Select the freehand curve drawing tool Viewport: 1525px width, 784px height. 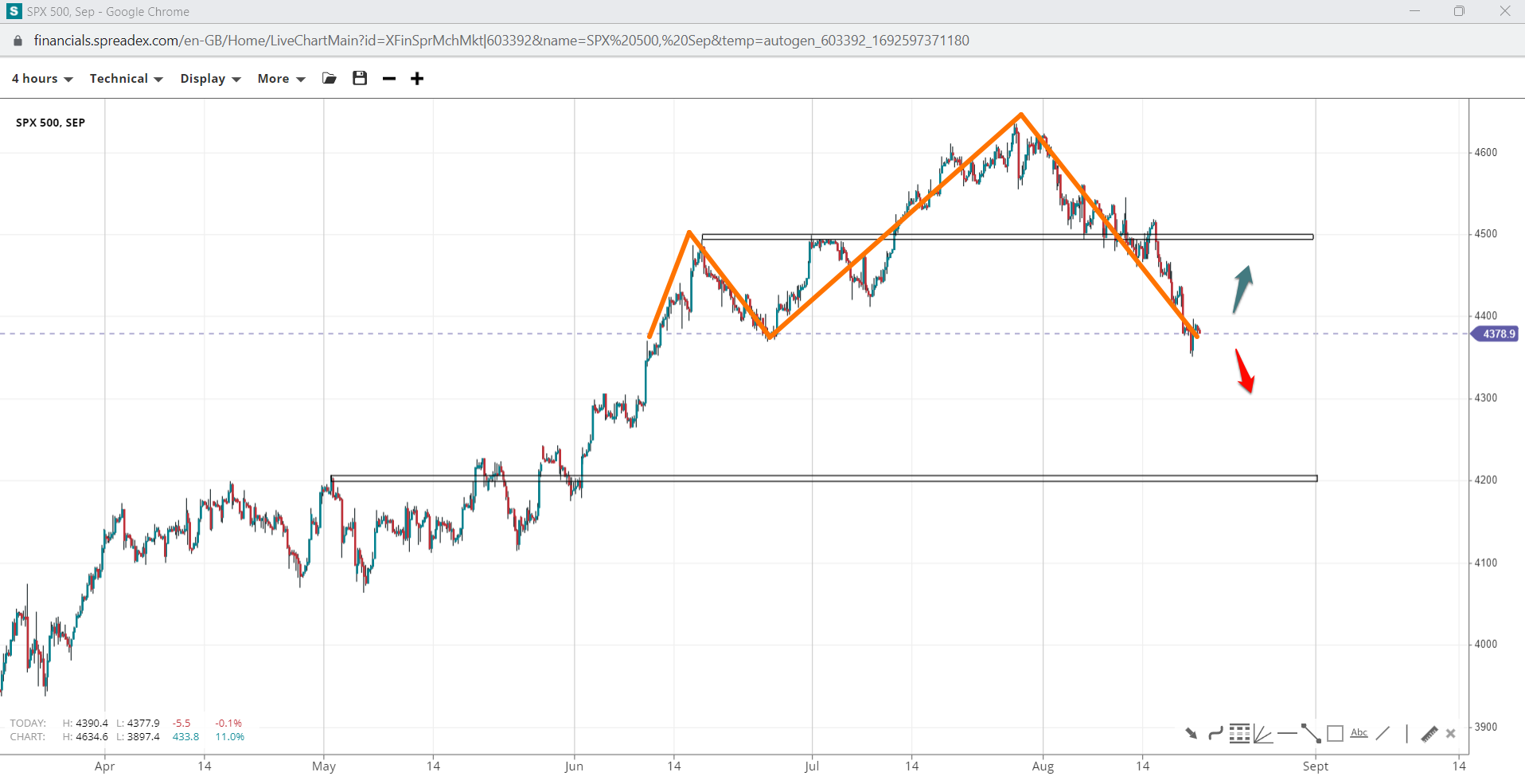1215,733
